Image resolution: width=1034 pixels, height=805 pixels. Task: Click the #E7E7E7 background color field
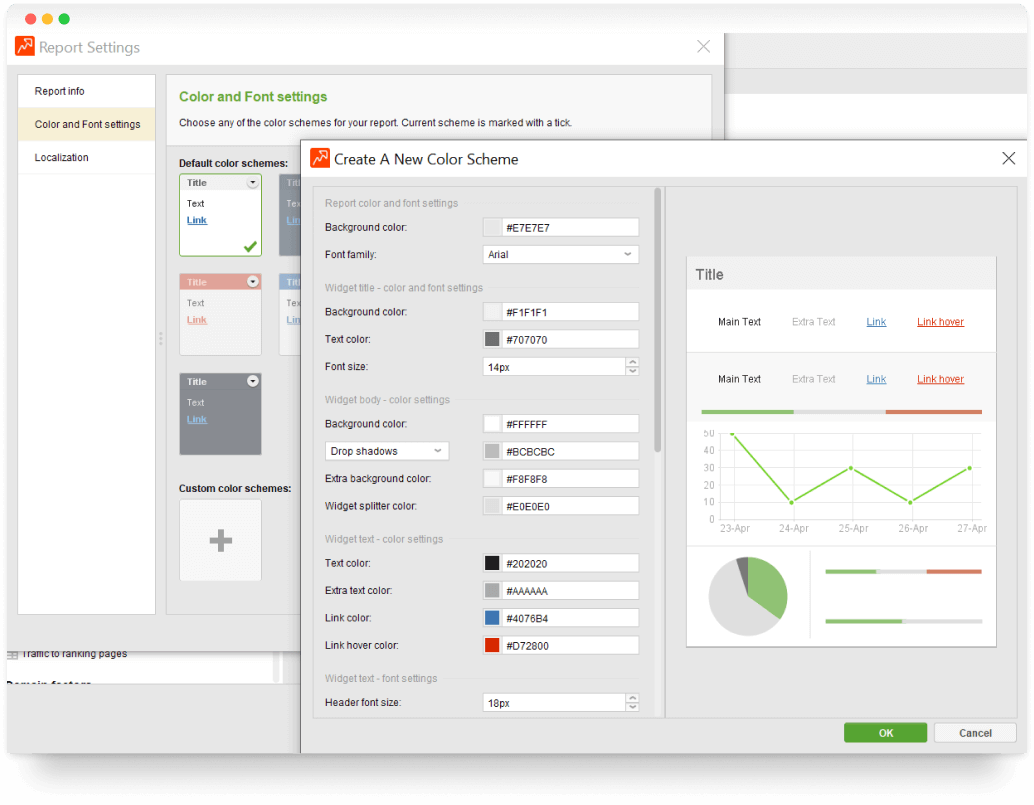pos(570,227)
